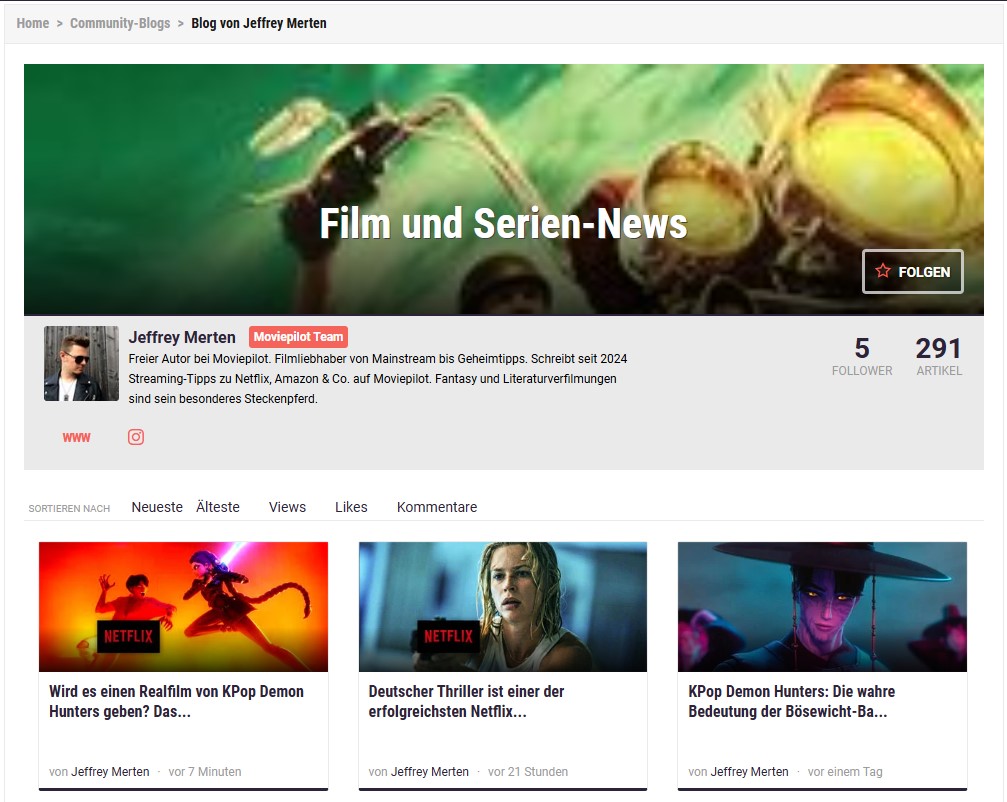Viewport: 1007px width, 802px height.
Task: Click the Moviepilot Team badge
Action: (298, 337)
